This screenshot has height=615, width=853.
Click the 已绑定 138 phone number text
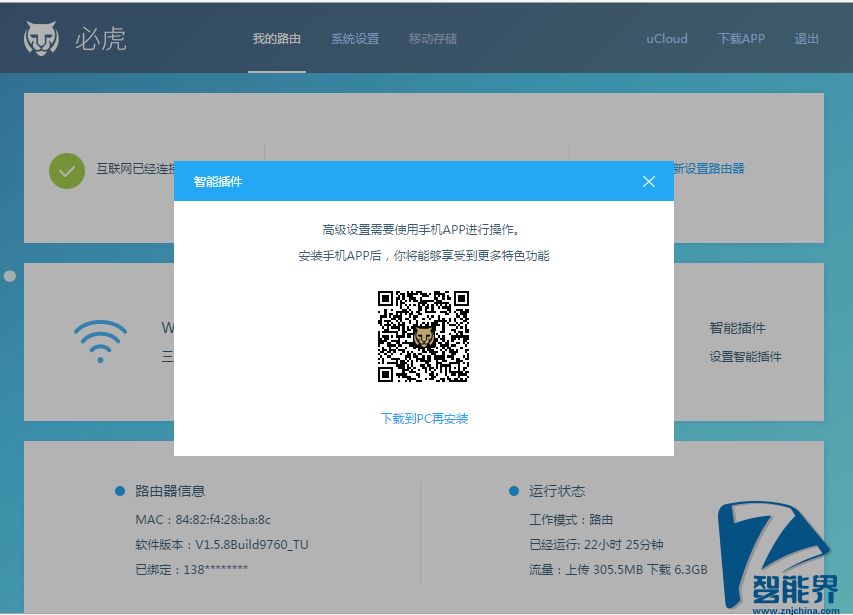pyautogui.click(x=191, y=569)
